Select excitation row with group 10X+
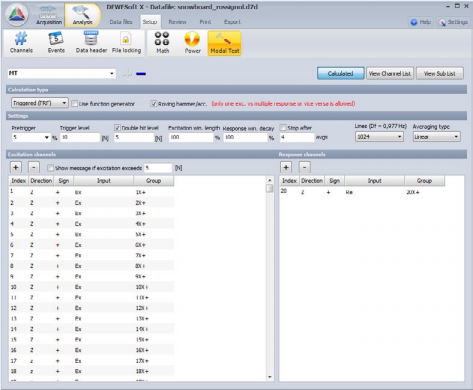 [91, 287]
